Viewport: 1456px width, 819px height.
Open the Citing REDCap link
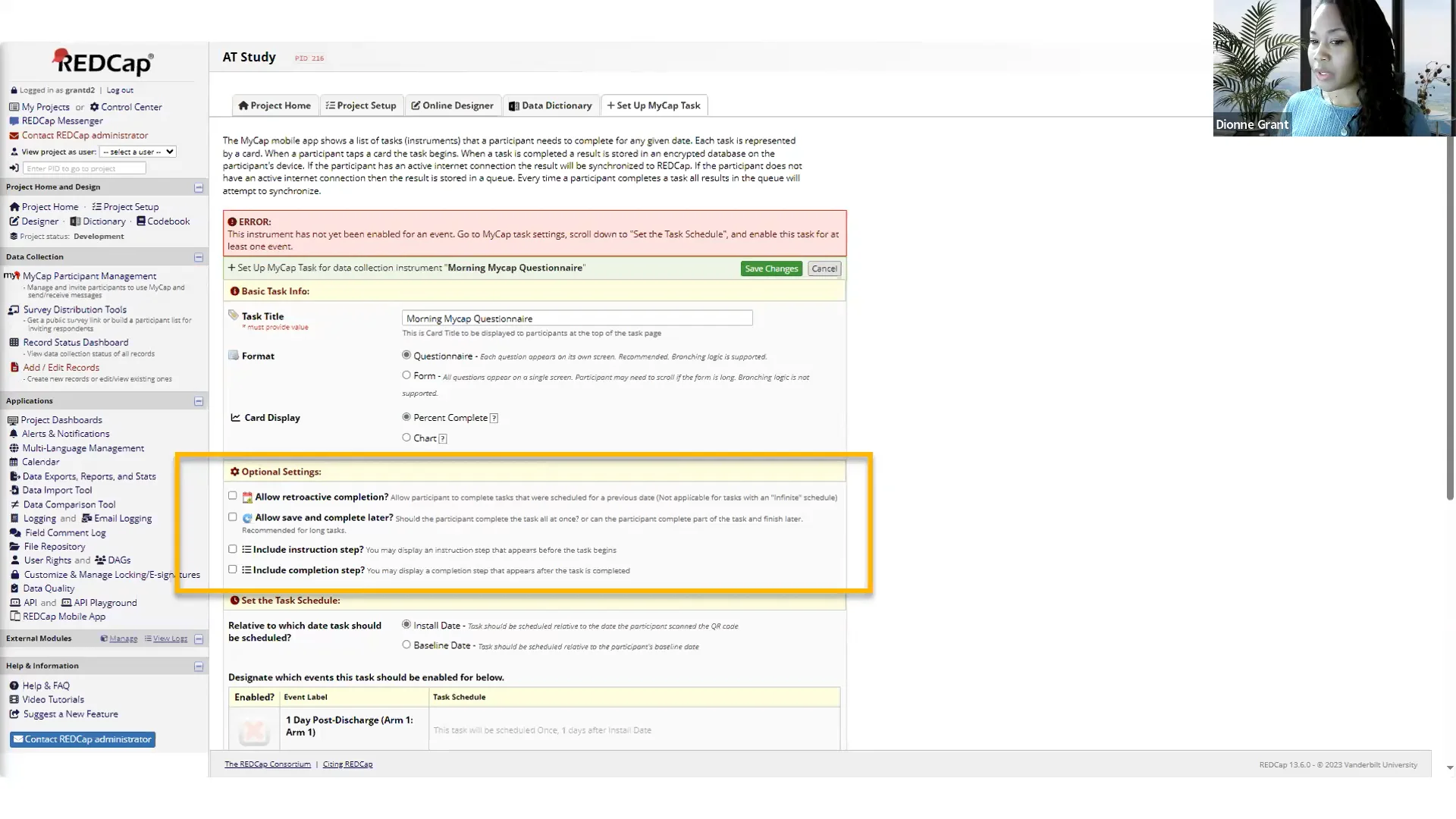point(347,764)
